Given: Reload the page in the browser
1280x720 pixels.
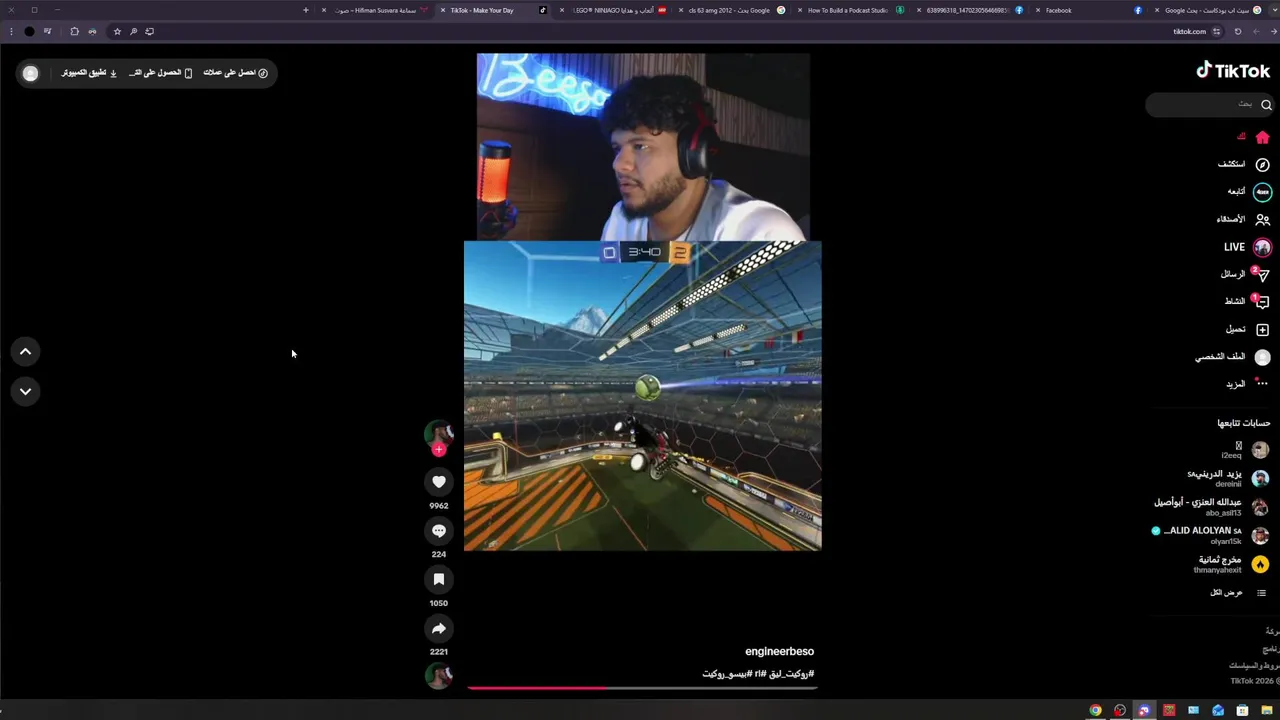Looking at the screenshot, I should [x=1238, y=31].
